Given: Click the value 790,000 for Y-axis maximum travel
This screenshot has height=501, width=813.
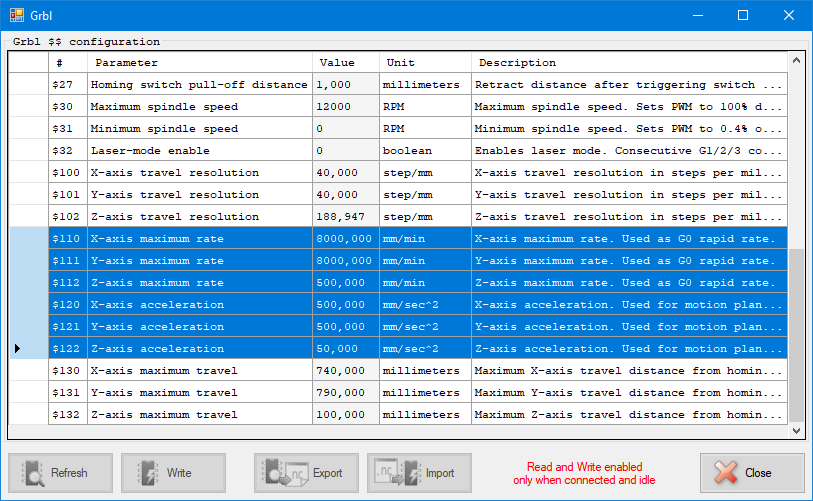Looking at the screenshot, I should (346, 393).
